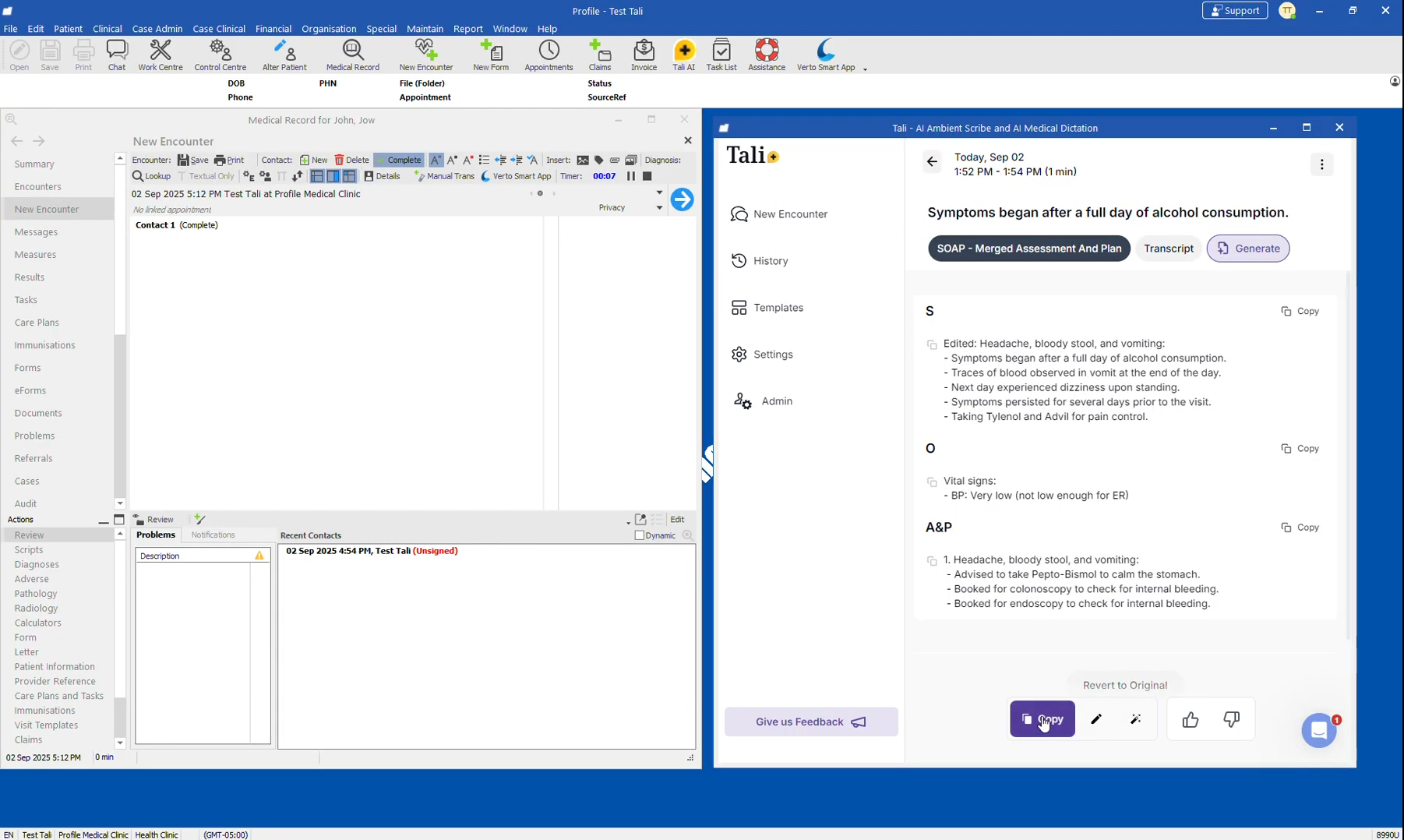Click the thumbs up feedback icon

click(1190, 720)
